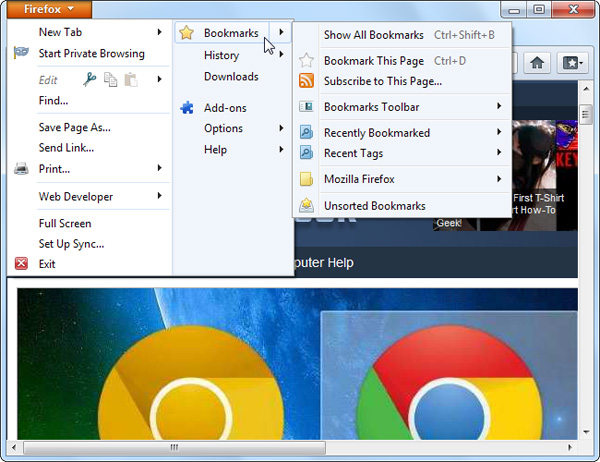Click the Copy icon in Edit row
This screenshot has width=600, height=462.
click(x=111, y=80)
